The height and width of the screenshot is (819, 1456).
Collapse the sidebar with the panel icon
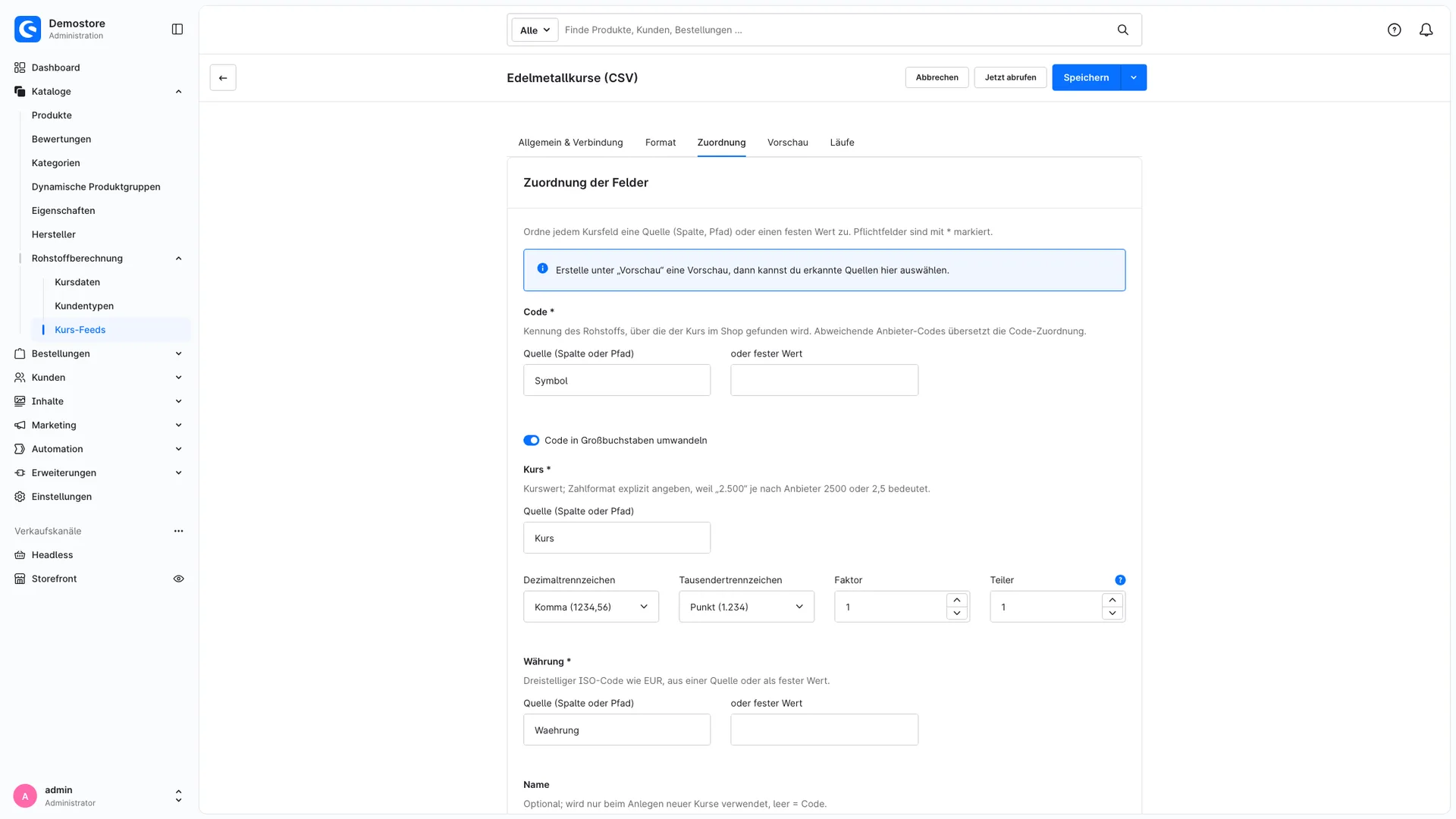[x=177, y=29]
